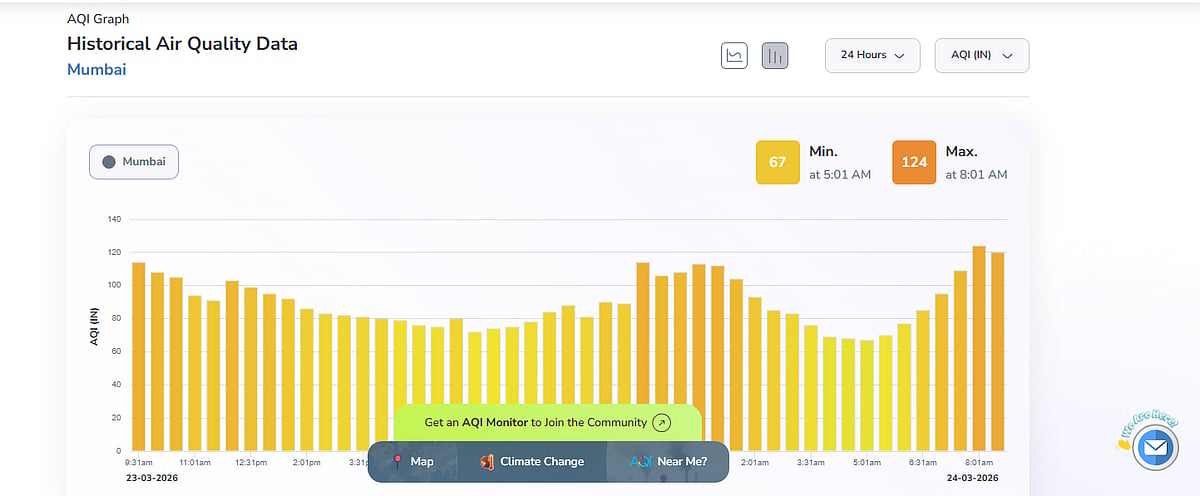Click the circled arrow icon on the banner
Viewport: 1200px width, 496px height.
(661, 423)
